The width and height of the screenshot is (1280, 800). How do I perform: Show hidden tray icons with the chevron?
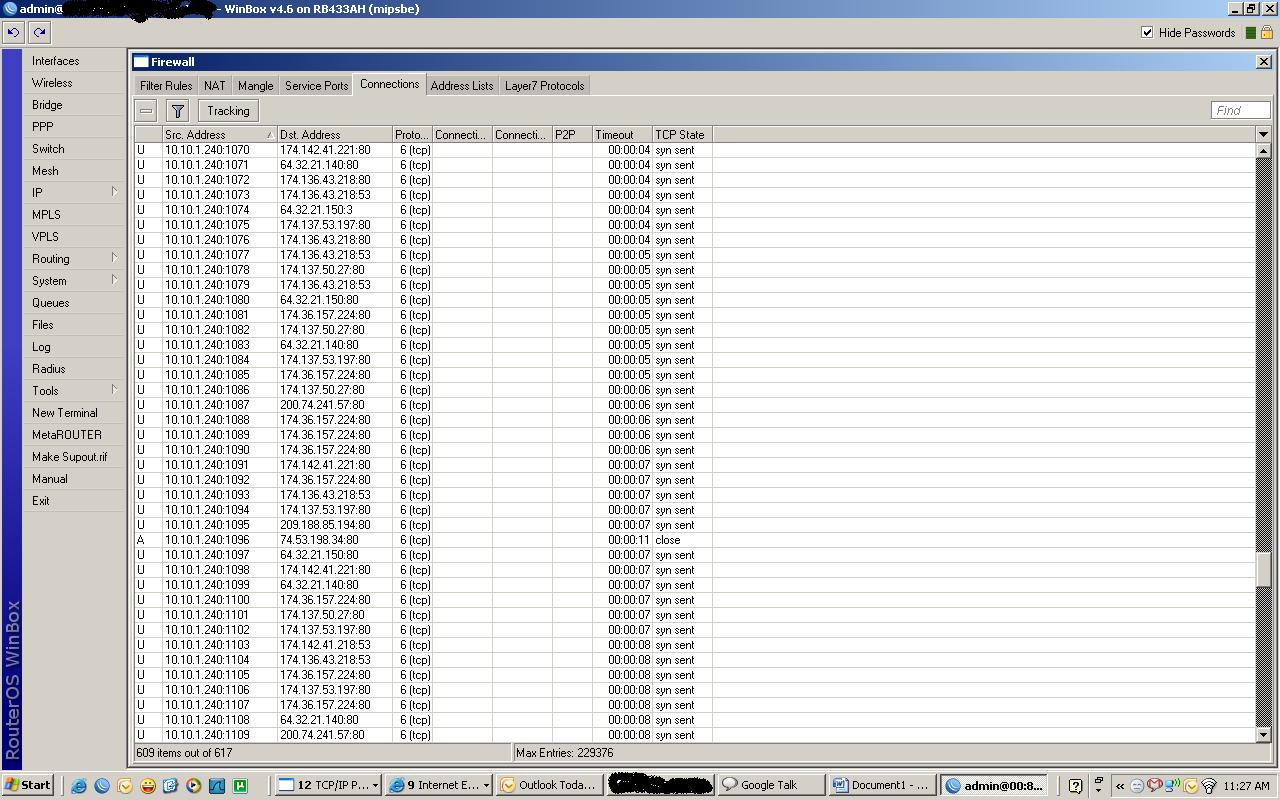(1120, 786)
